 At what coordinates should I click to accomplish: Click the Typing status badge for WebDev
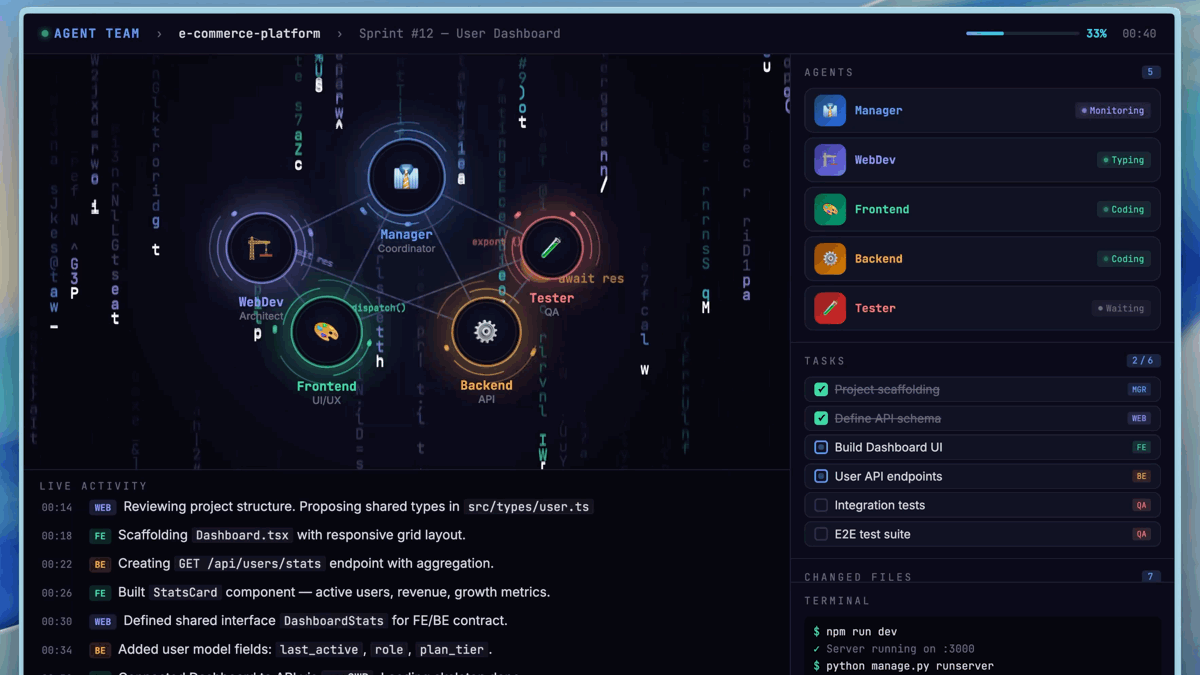click(x=1123, y=160)
